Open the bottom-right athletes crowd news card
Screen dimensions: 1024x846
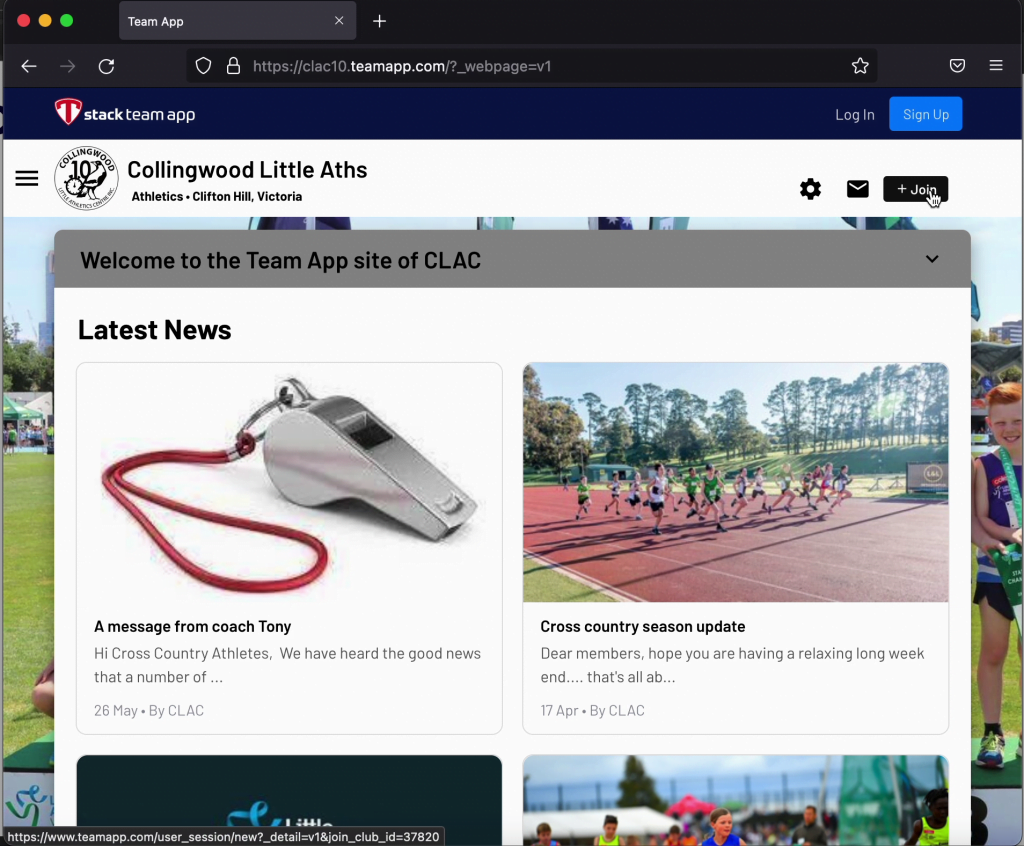pyautogui.click(x=735, y=800)
